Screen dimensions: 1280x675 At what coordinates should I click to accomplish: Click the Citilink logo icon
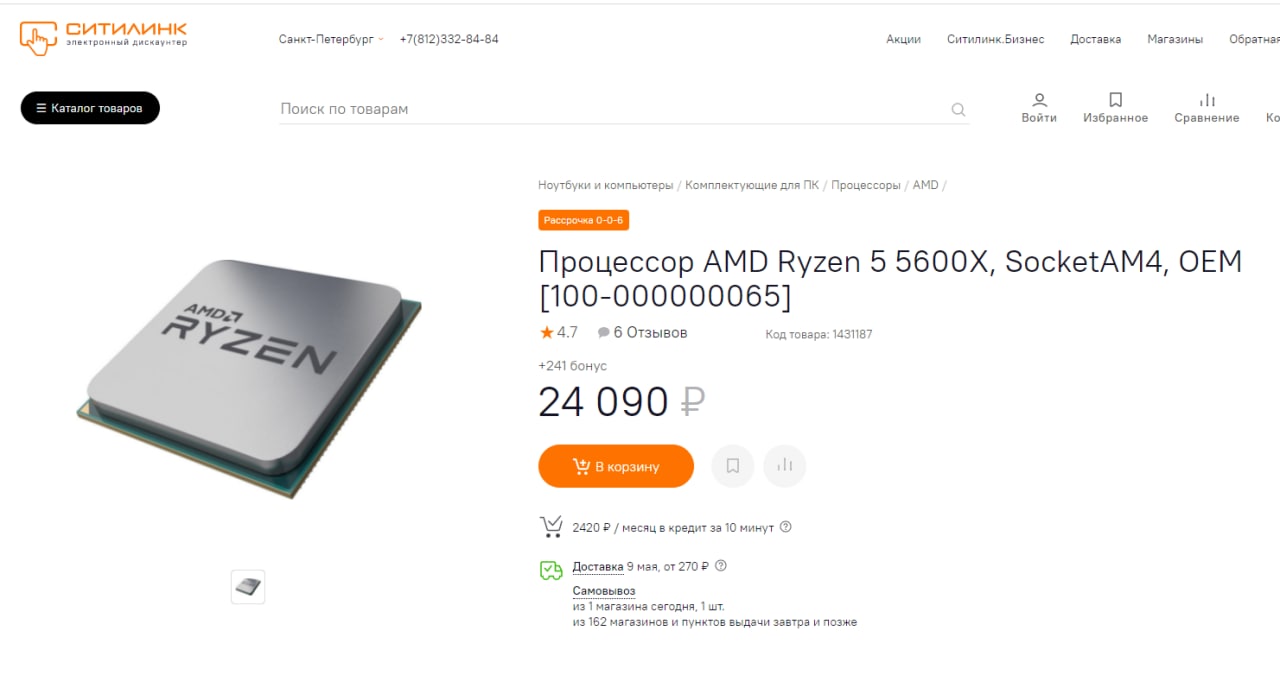point(37,38)
